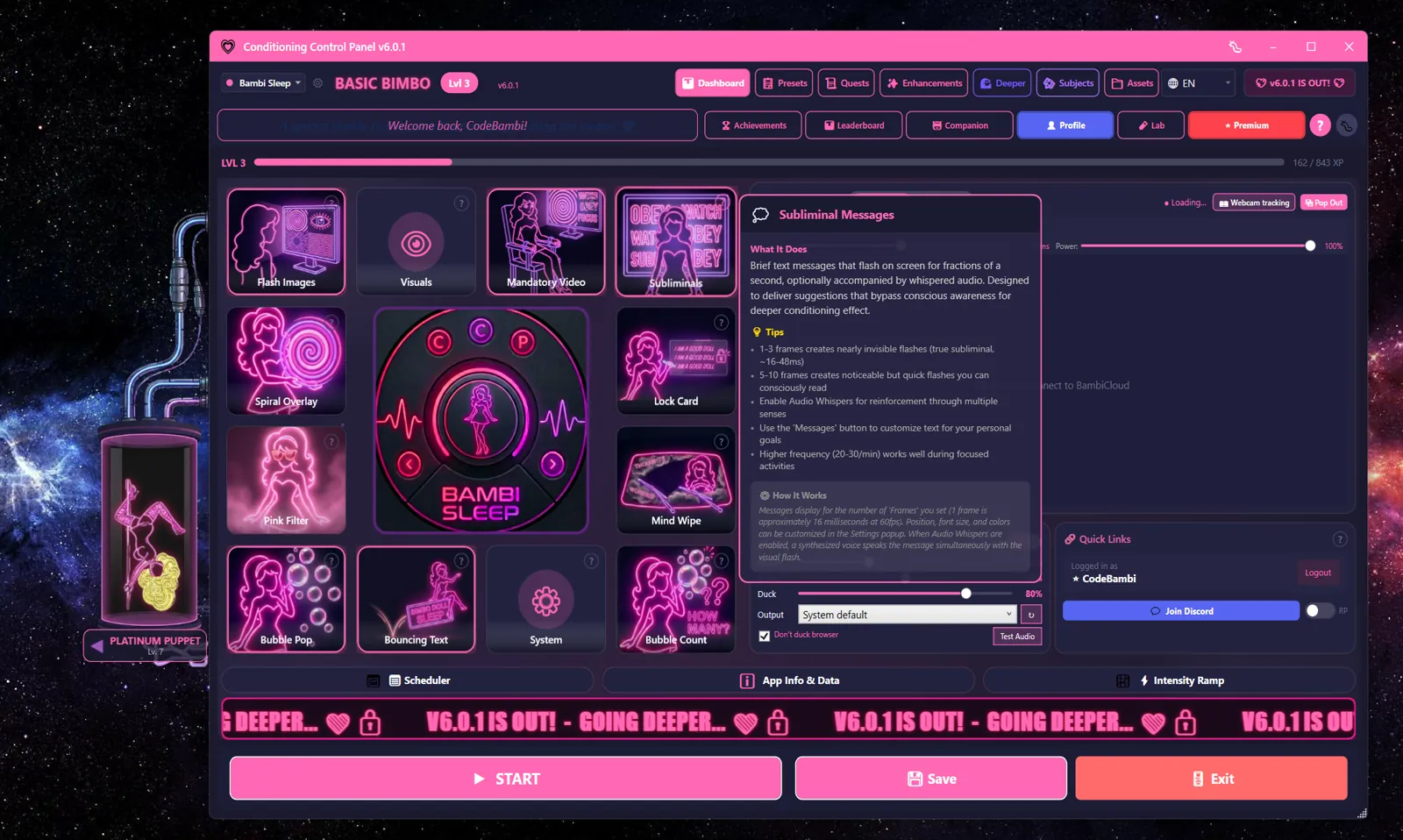Viewport: 1403px width, 840px height.
Task: Show help for the Visuals tile
Action: (461, 203)
